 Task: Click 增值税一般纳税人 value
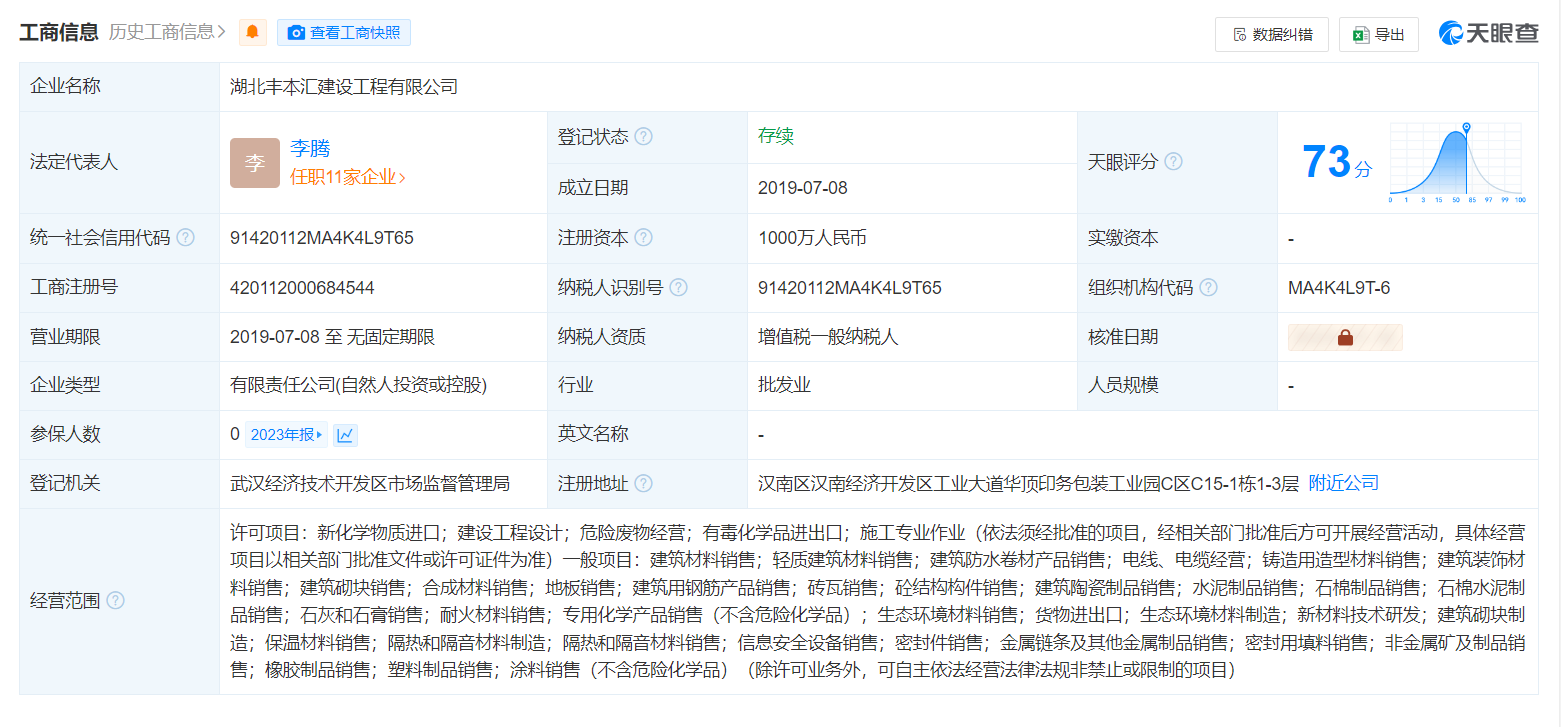tap(828, 337)
